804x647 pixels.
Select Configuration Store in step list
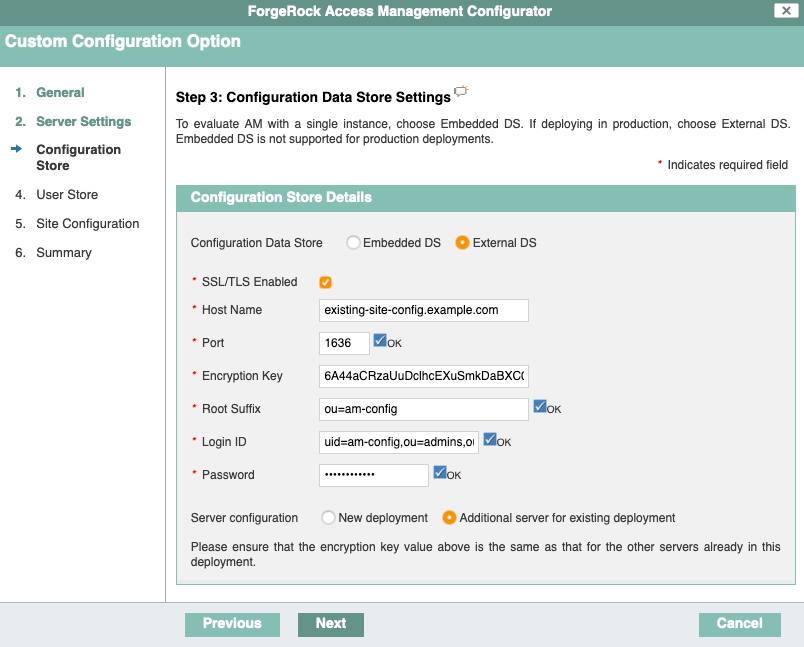point(78,157)
